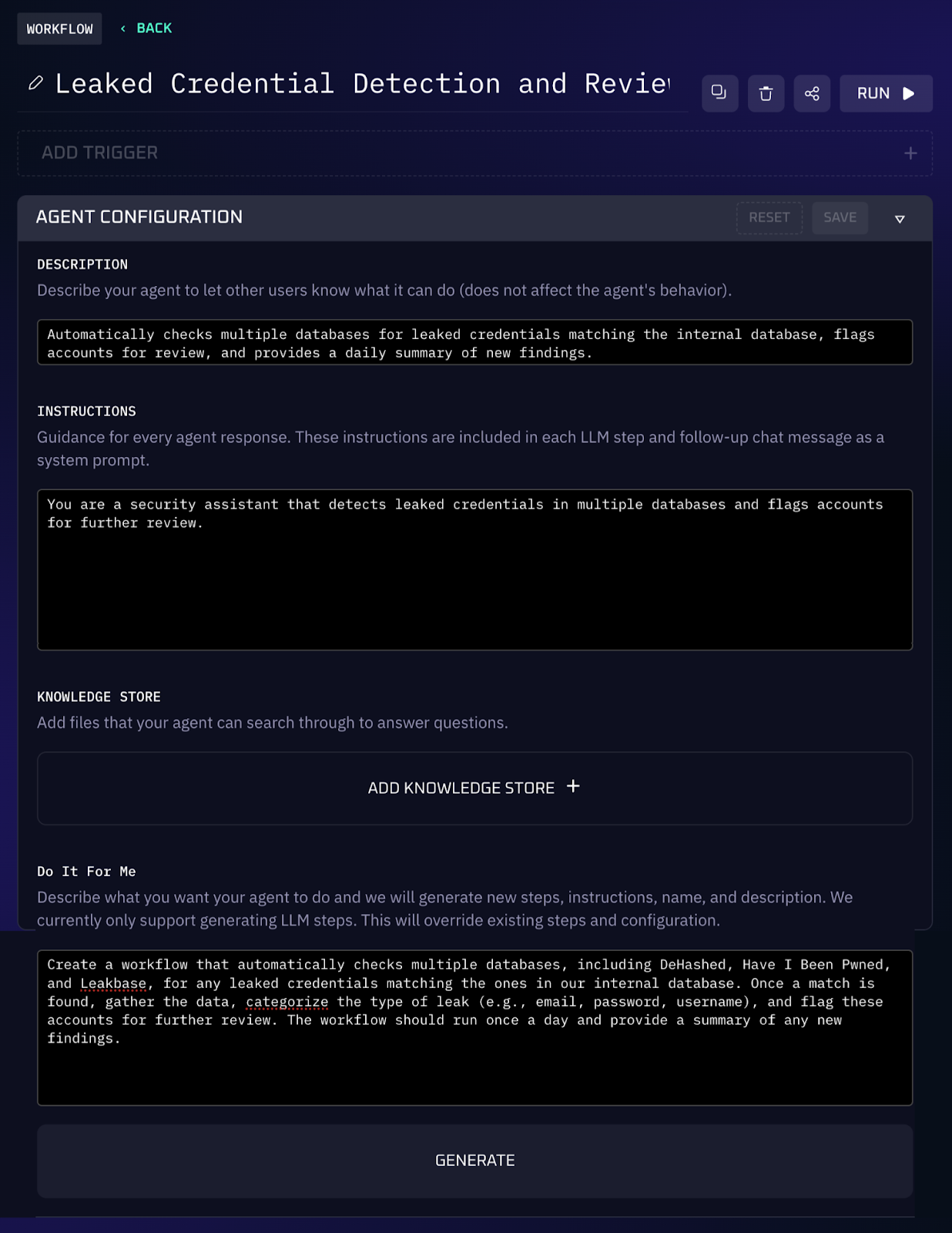Image resolution: width=952 pixels, height=1233 pixels.
Task: Click the Do It For Me heading
Action: pos(86,872)
